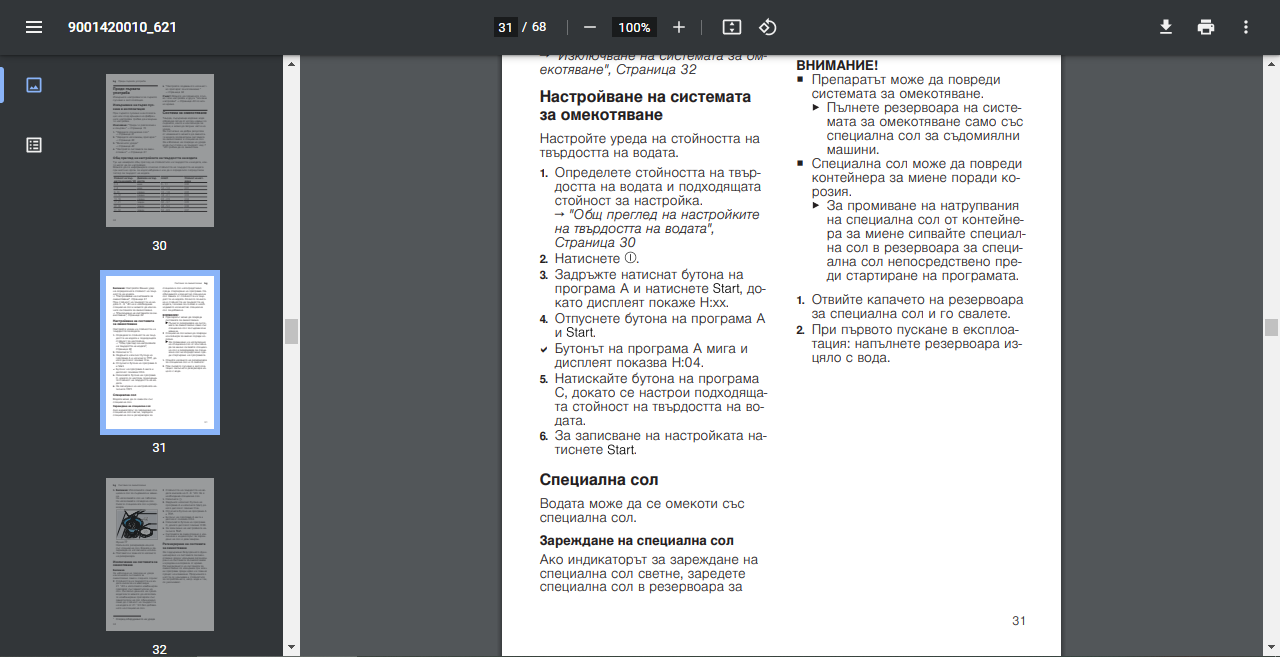Zoom in with the plus button

click(679, 27)
